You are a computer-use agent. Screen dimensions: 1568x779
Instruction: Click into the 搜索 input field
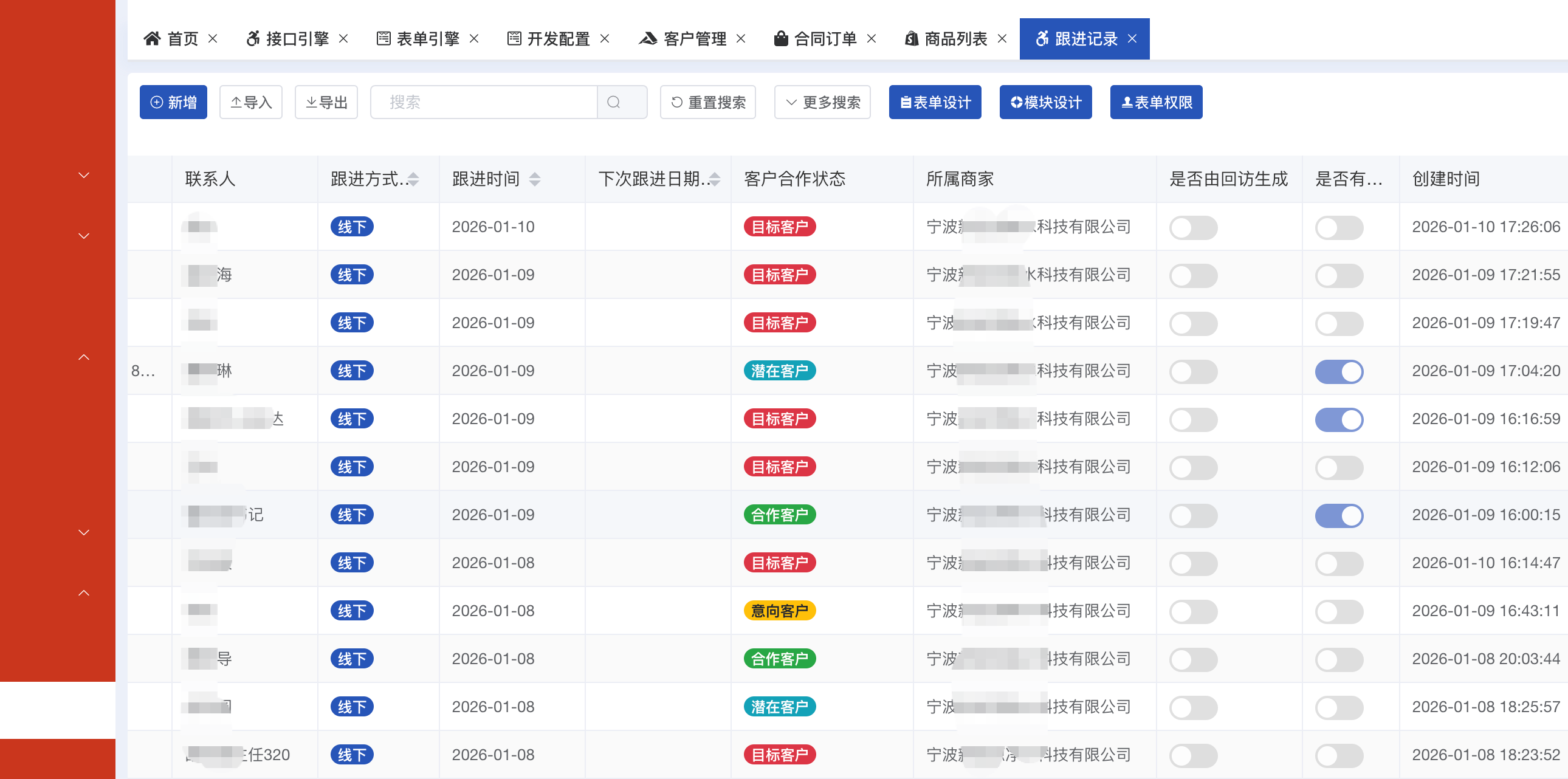coord(484,102)
